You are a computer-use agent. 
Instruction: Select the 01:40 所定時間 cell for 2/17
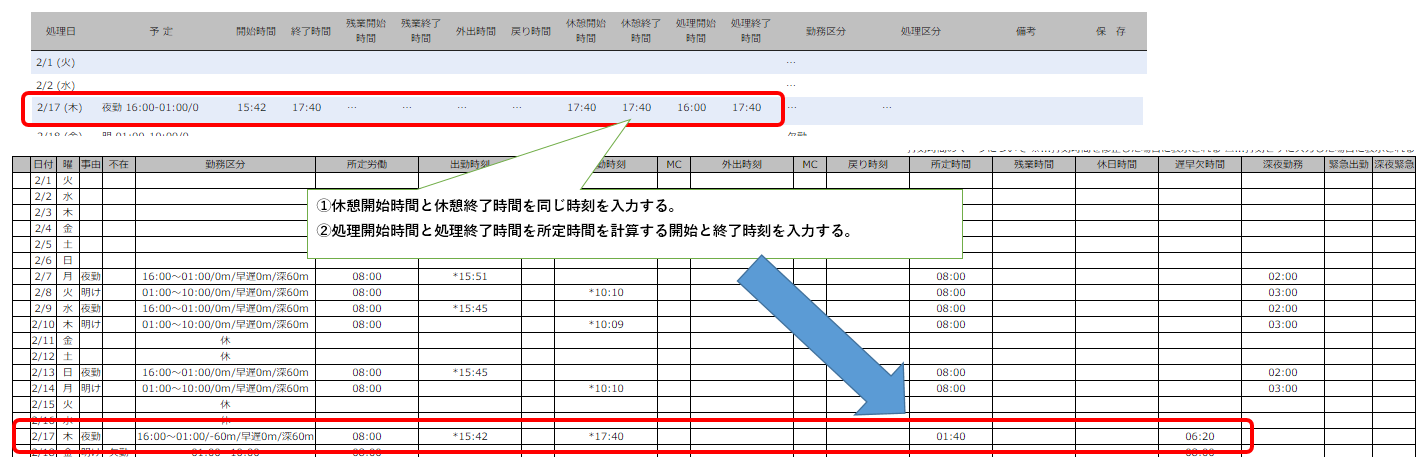(x=950, y=436)
